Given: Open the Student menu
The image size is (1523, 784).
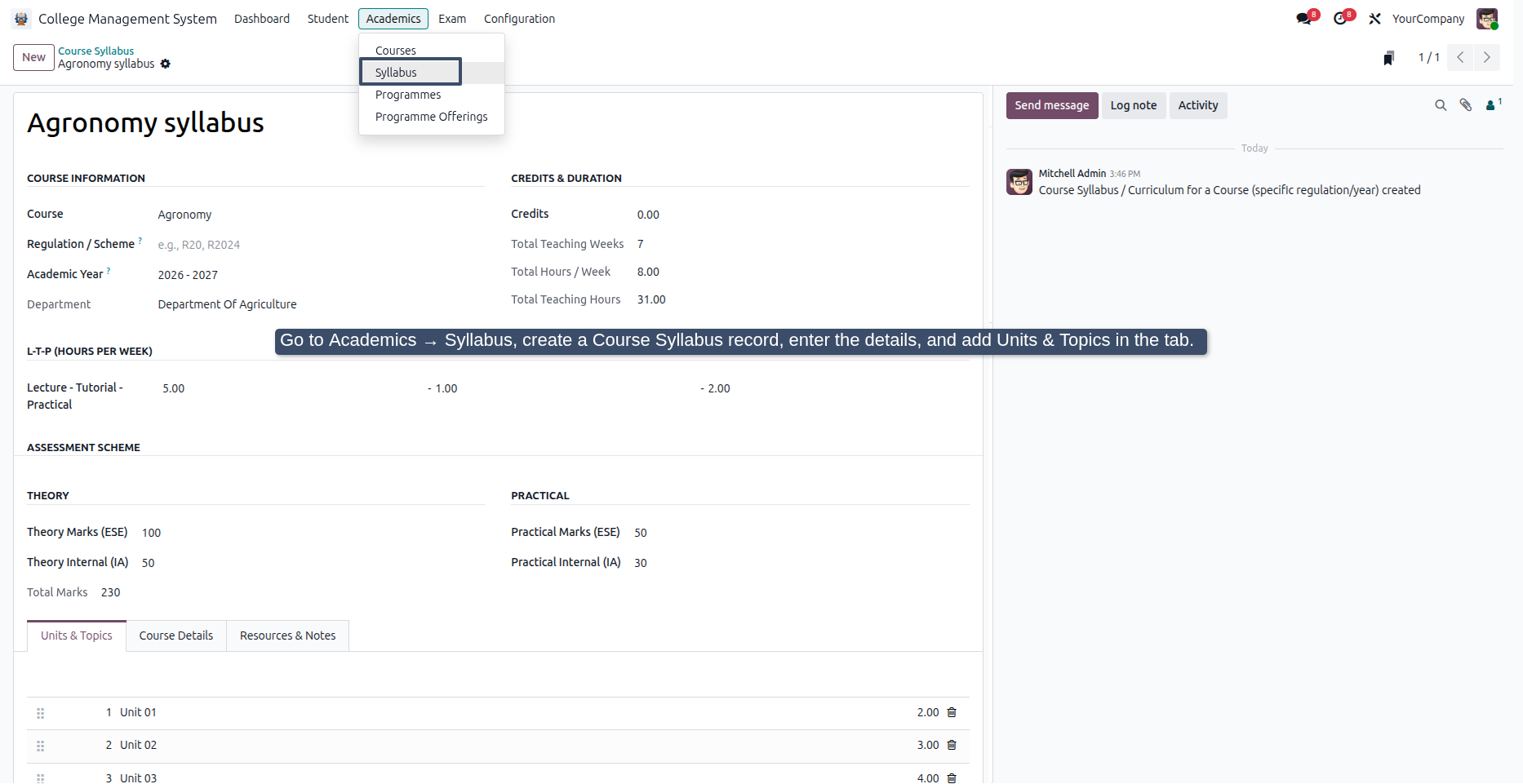Looking at the screenshot, I should pyautogui.click(x=328, y=19).
